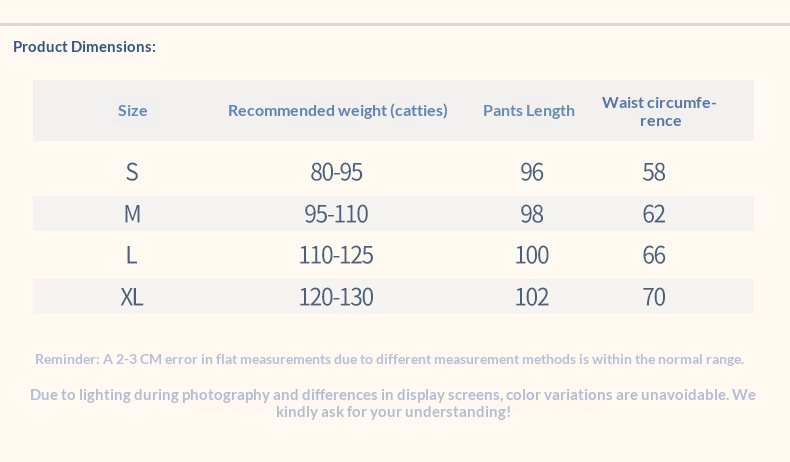The image size is (790, 462).
Task: Click the 80-95 weight value
Action: [x=336, y=172]
